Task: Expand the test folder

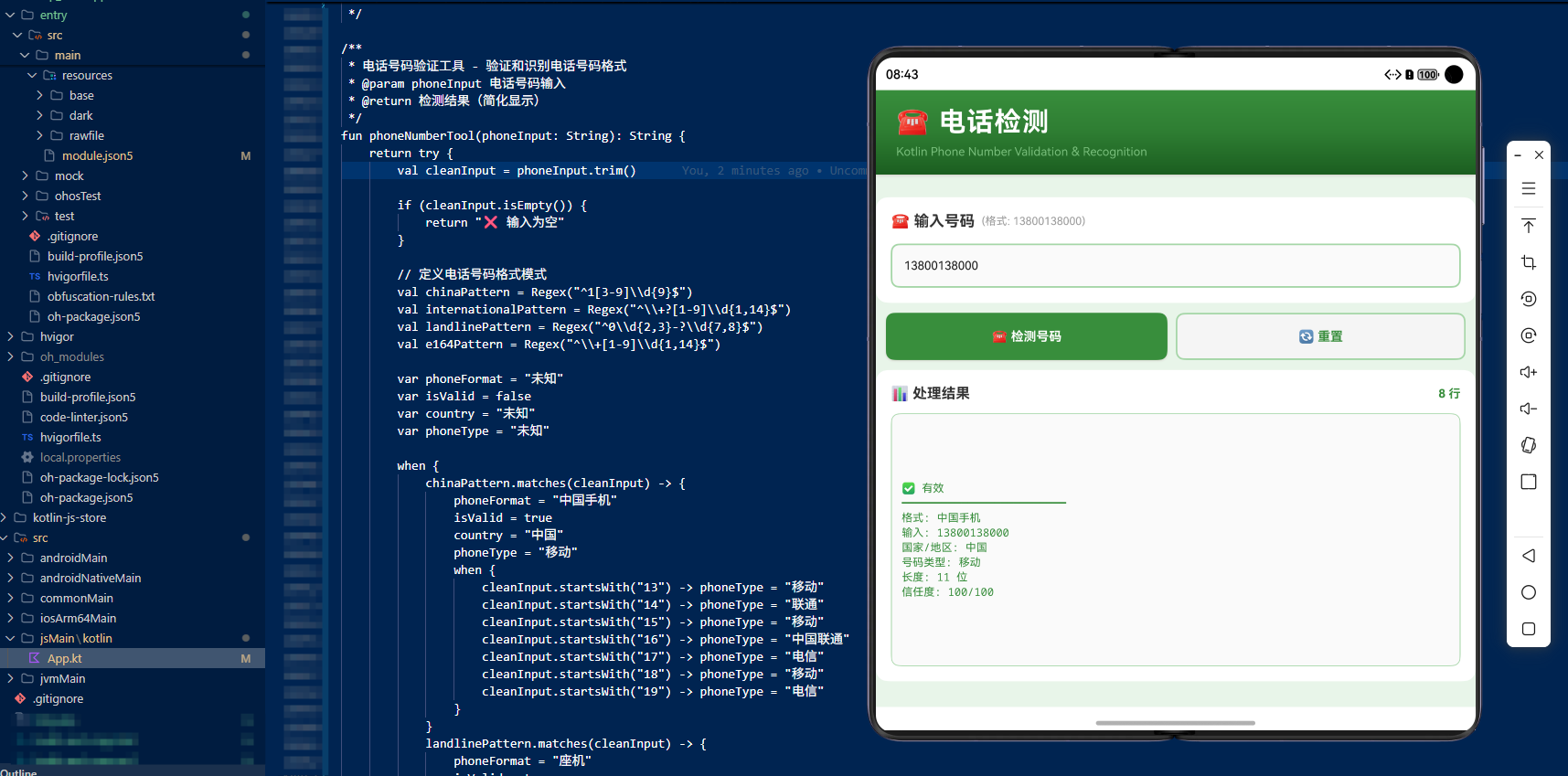Action: (x=25, y=216)
